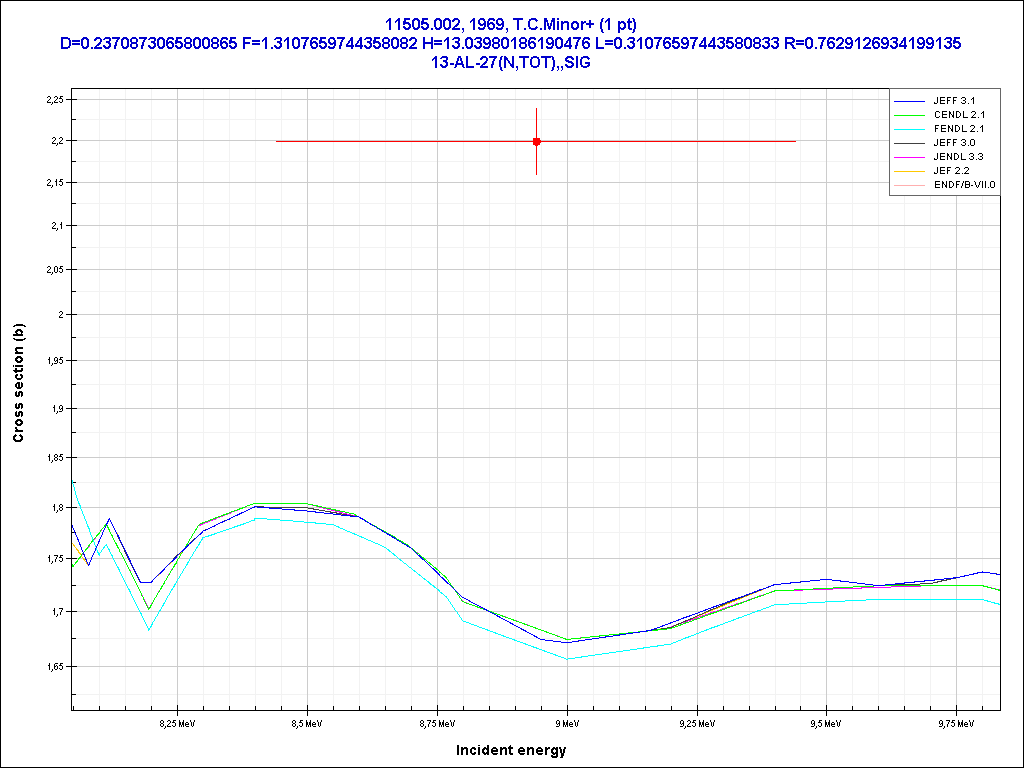
Task: Click the 'Incident energy' x-axis title
Action: click(511, 749)
